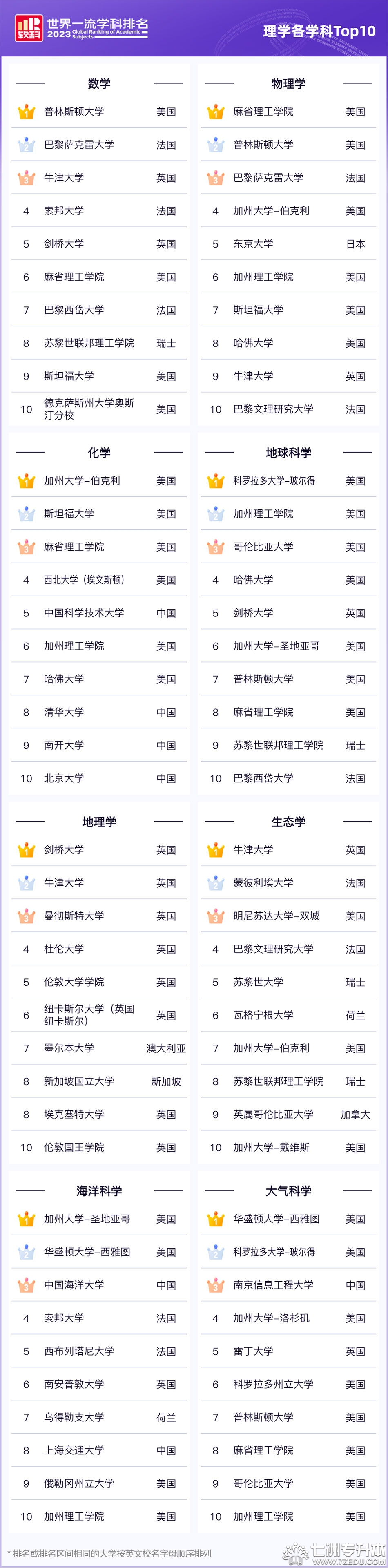Click gold crown beside 加州大学-伯克利 in 化学
This screenshot has height=1568, width=388.
tap(26, 481)
